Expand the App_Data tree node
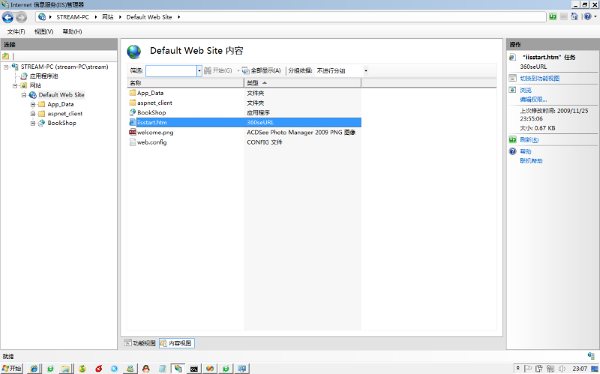 pos(33,104)
